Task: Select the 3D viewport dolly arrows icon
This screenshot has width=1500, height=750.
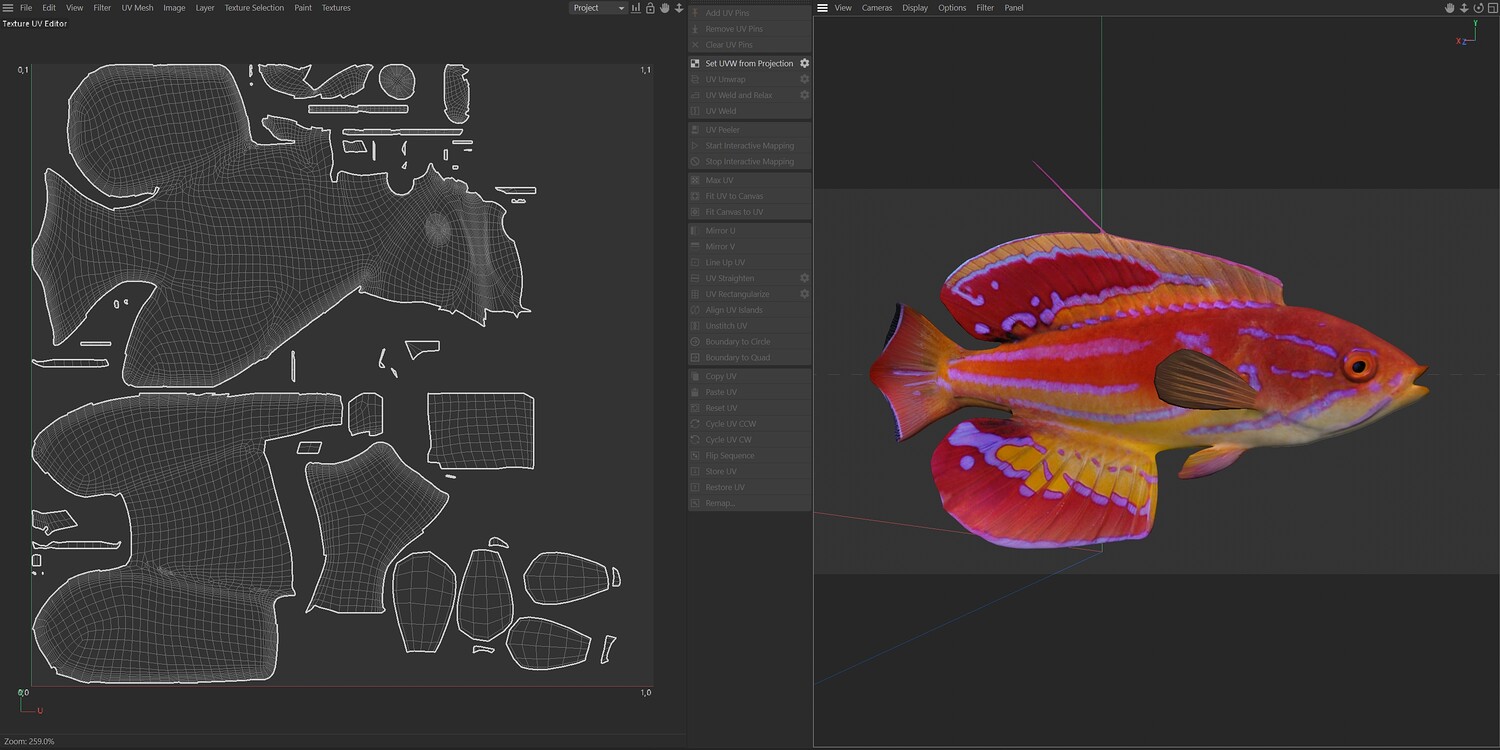Action: (1464, 8)
